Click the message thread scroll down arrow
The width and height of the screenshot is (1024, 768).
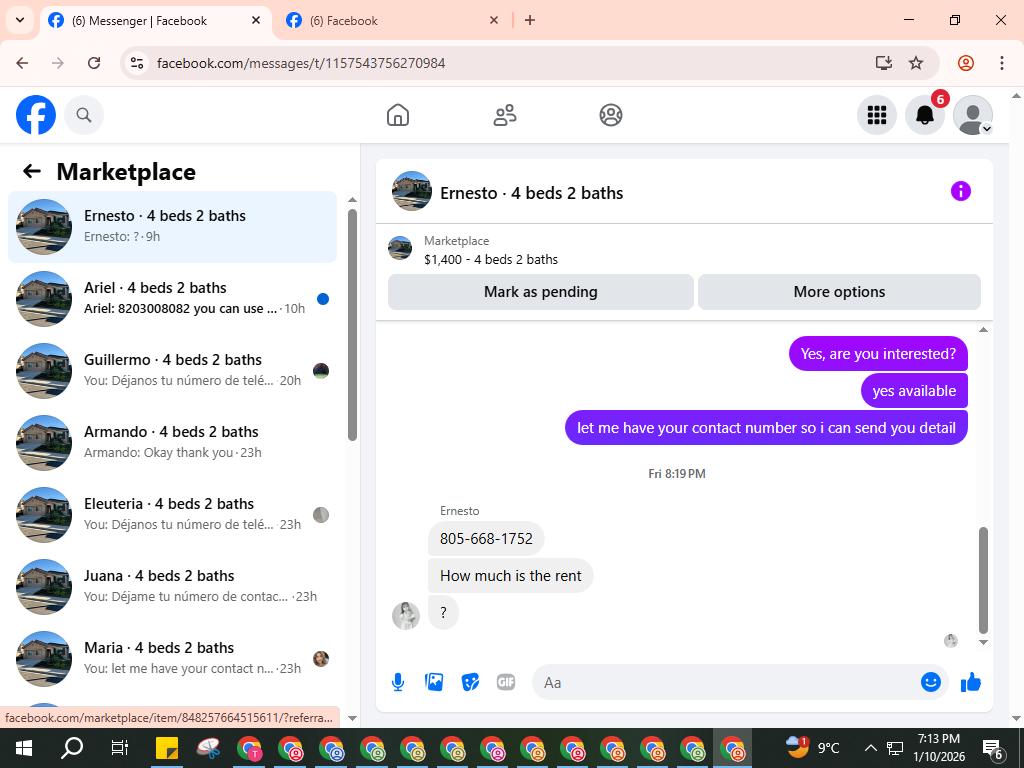click(984, 643)
